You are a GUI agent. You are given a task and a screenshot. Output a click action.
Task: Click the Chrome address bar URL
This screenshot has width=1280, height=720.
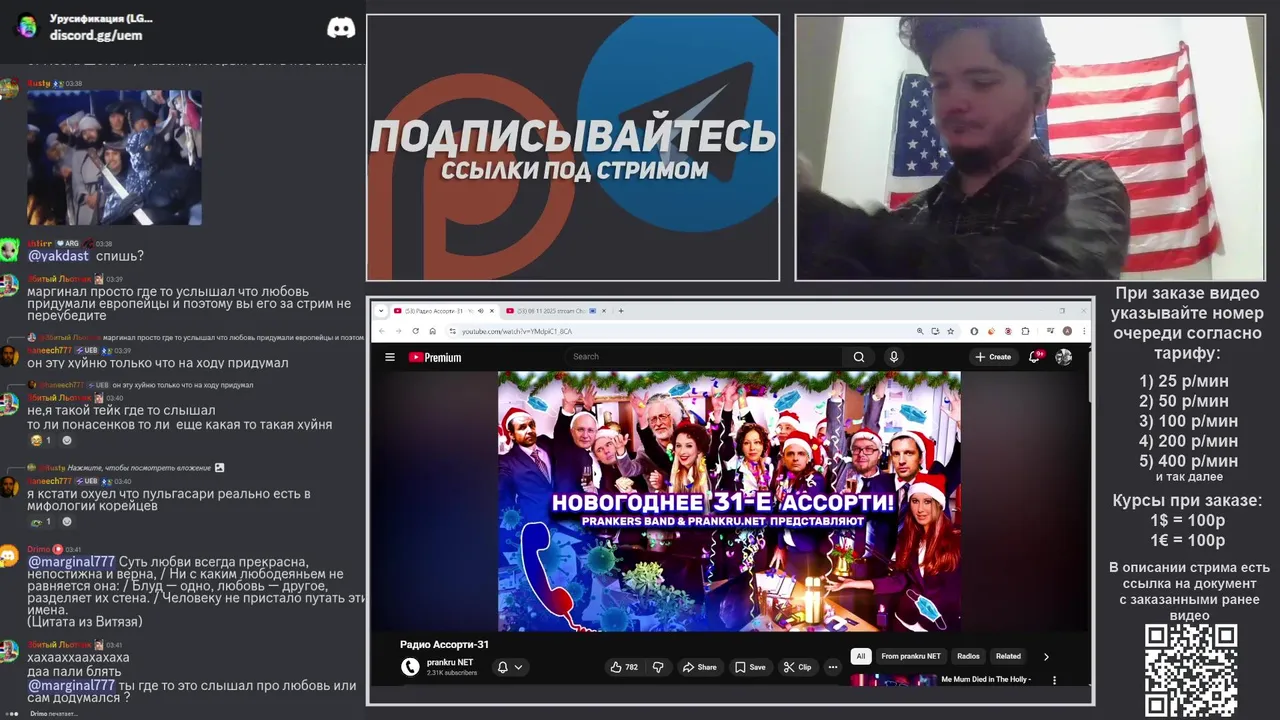click(517, 331)
